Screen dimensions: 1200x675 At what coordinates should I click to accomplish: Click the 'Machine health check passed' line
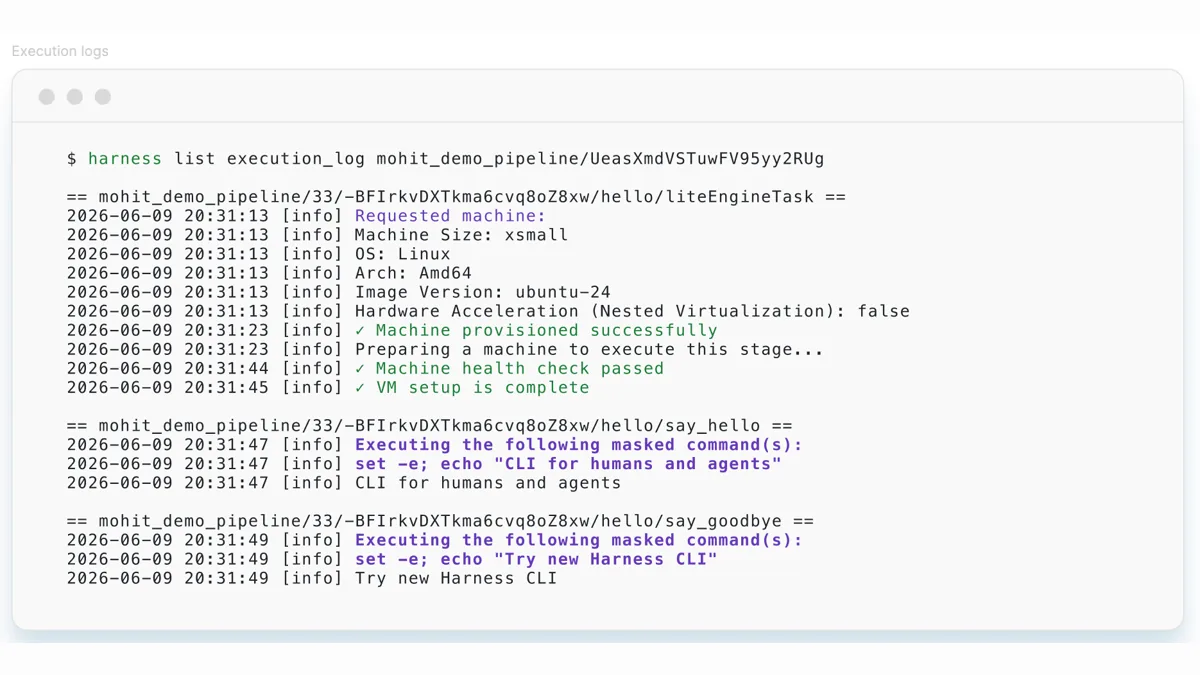(x=366, y=368)
